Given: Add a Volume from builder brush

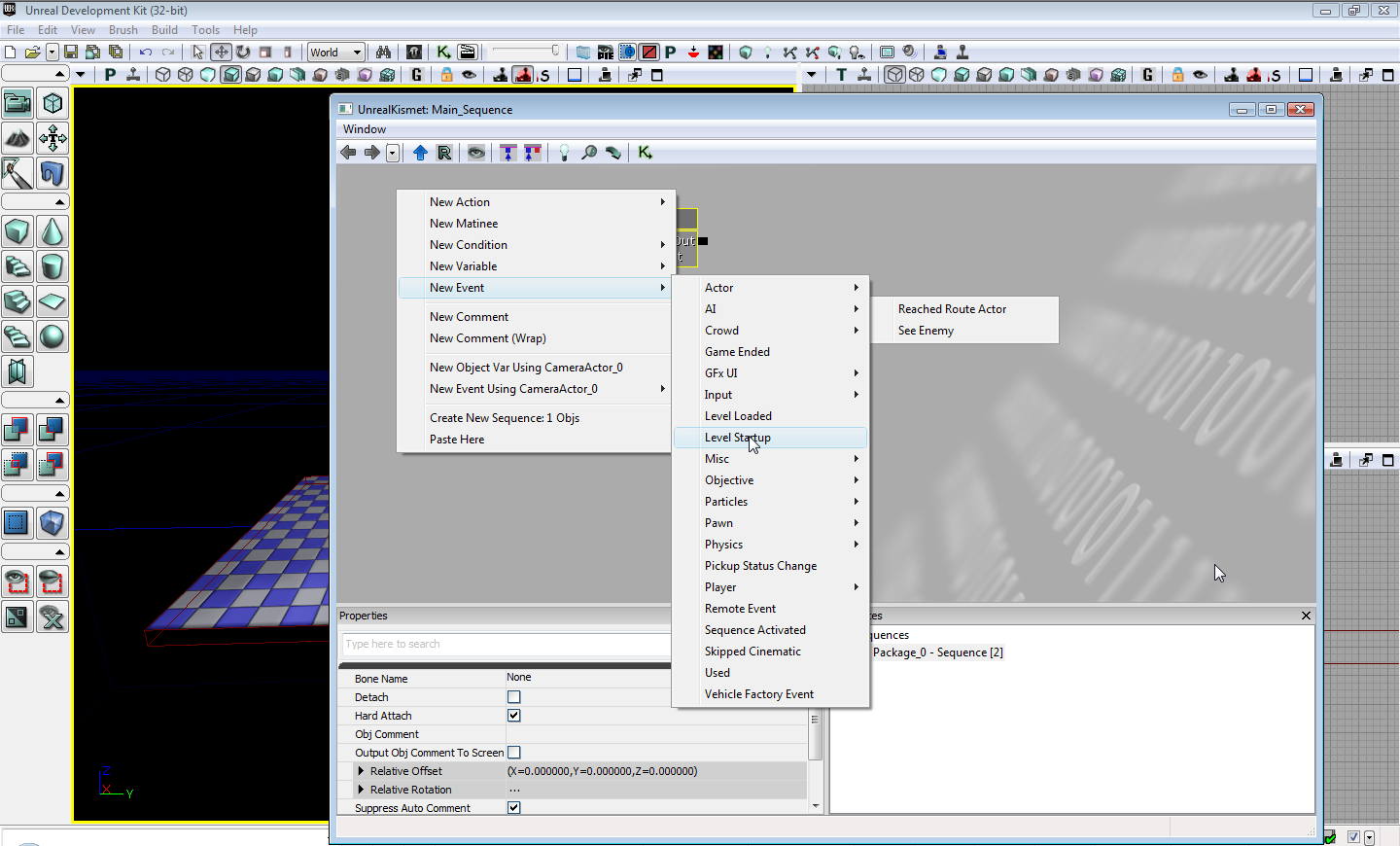Looking at the screenshot, I should pyautogui.click(x=52, y=523).
